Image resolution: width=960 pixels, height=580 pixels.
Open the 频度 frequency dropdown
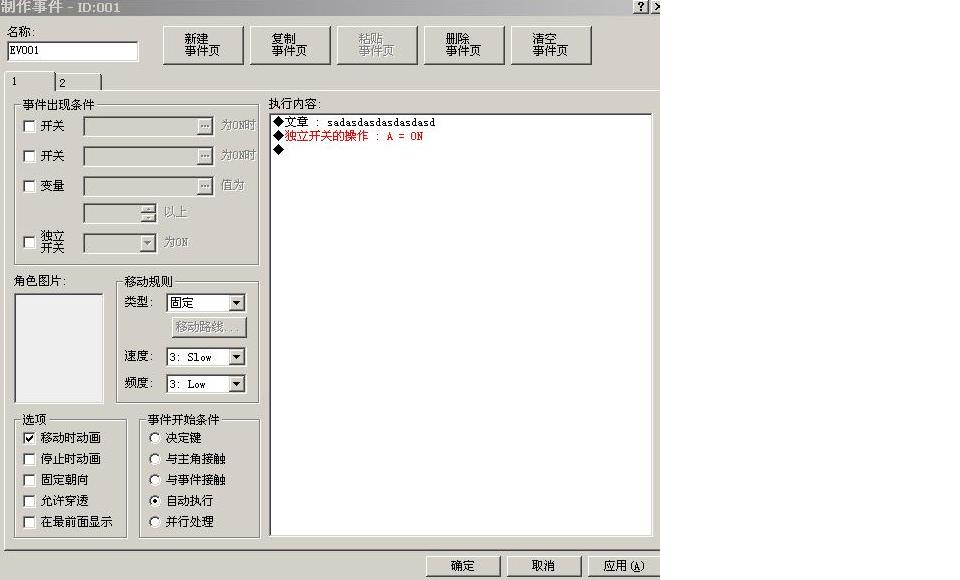tap(236, 384)
